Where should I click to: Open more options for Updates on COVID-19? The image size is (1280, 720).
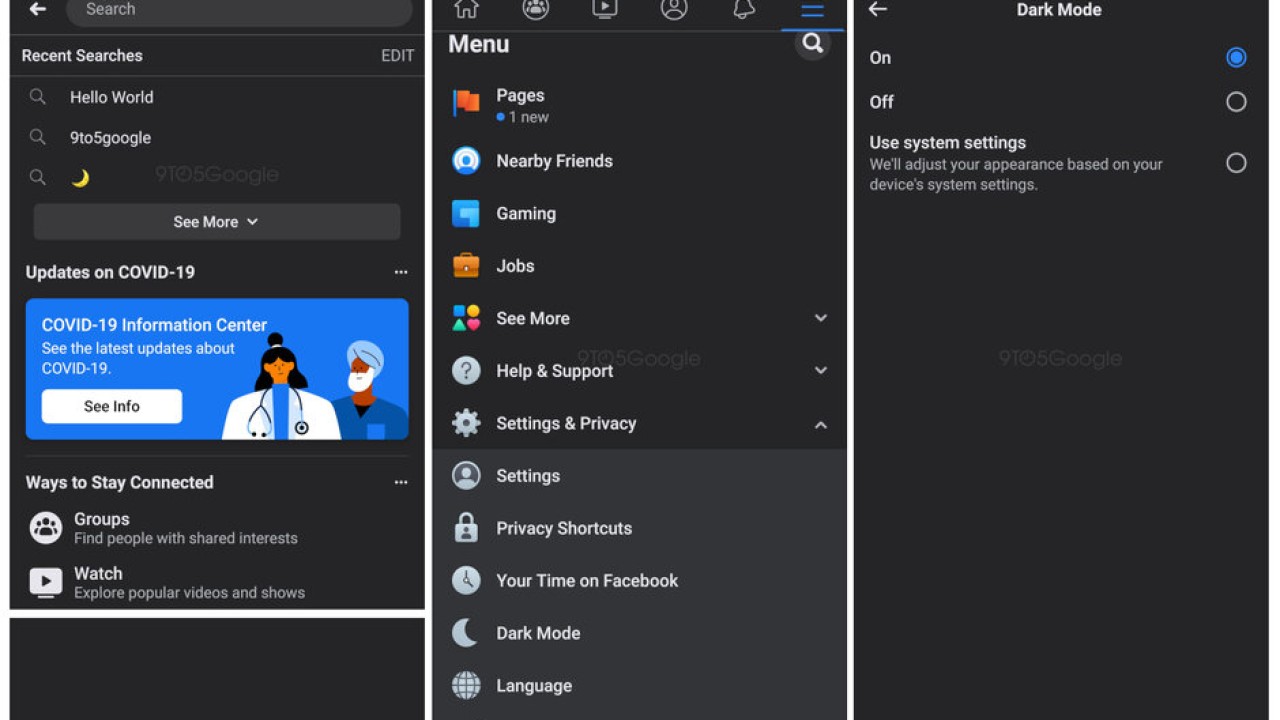[401, 272]
